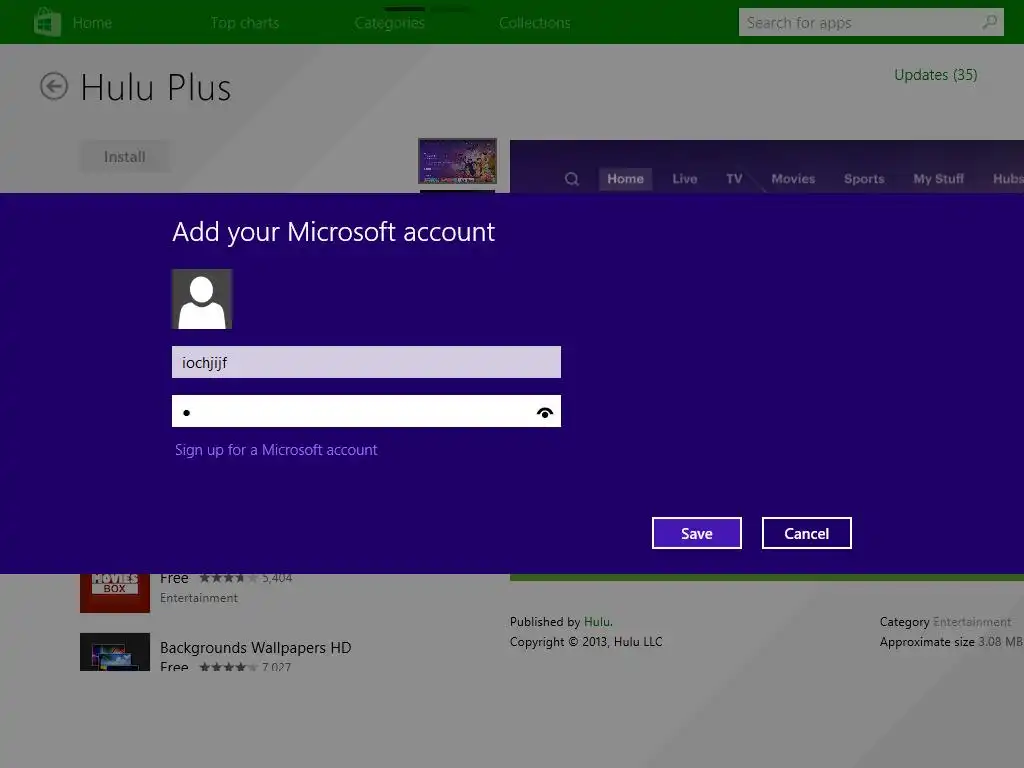Screen dimensions: 1024x768
Task: Open the Top charts tab
Action: 245,23
